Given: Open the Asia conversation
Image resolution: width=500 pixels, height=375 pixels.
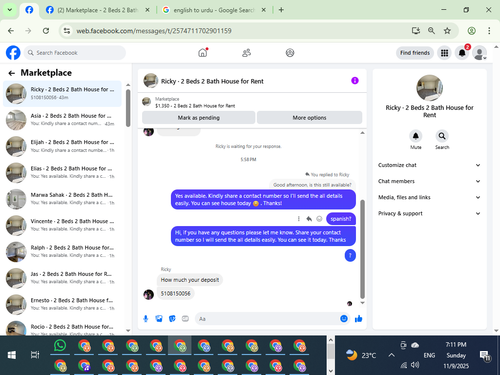Looking at the screenshot, I should 62,120.
